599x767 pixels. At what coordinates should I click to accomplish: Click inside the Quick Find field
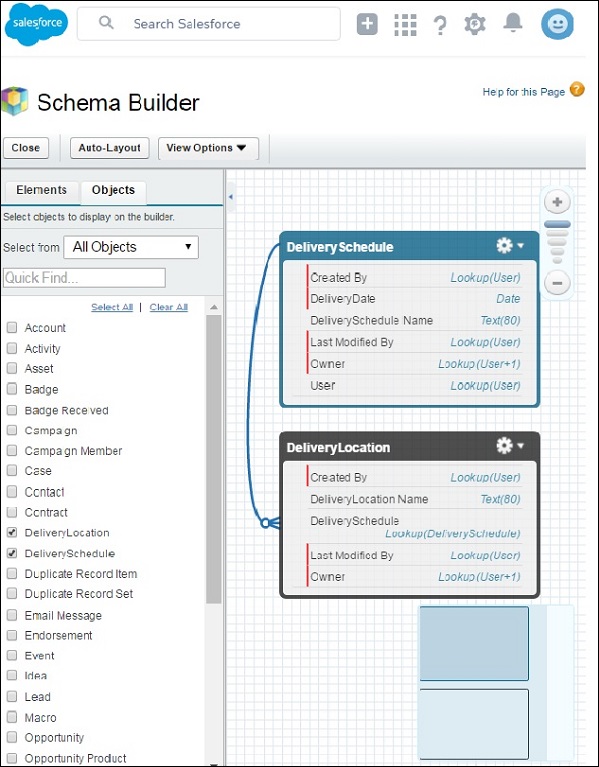pos(84,278)
